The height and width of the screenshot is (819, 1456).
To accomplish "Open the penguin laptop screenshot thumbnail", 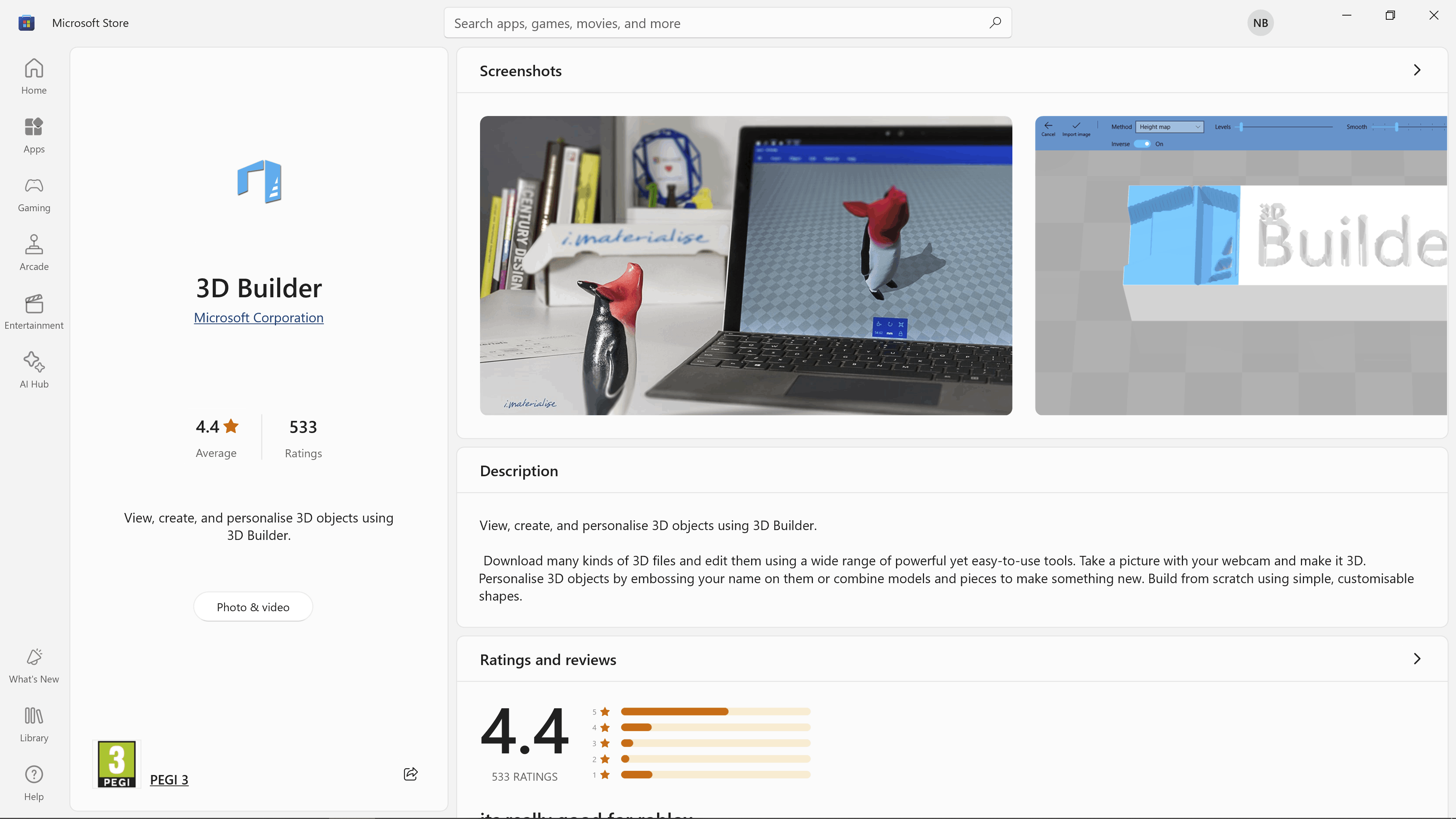I will [x=745, y=266].
